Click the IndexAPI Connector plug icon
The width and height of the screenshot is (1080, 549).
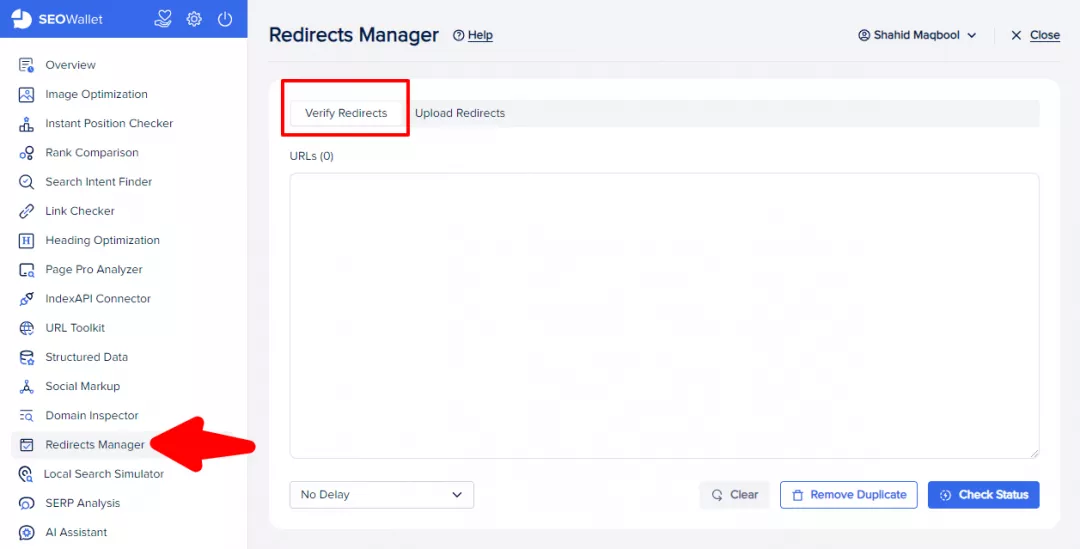pyautogui.click(x=26, y=299)
